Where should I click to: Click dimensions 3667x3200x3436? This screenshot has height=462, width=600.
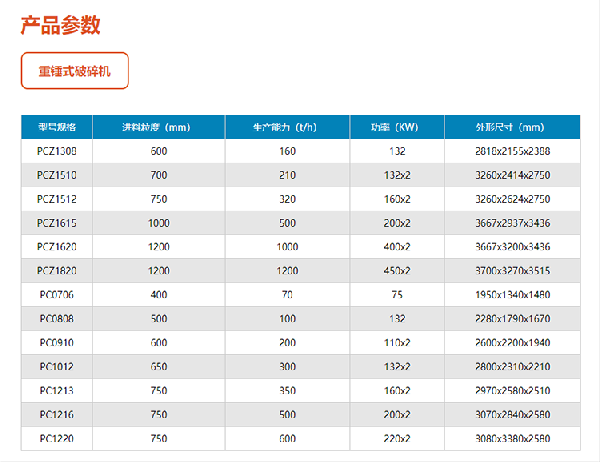[512, 247]
